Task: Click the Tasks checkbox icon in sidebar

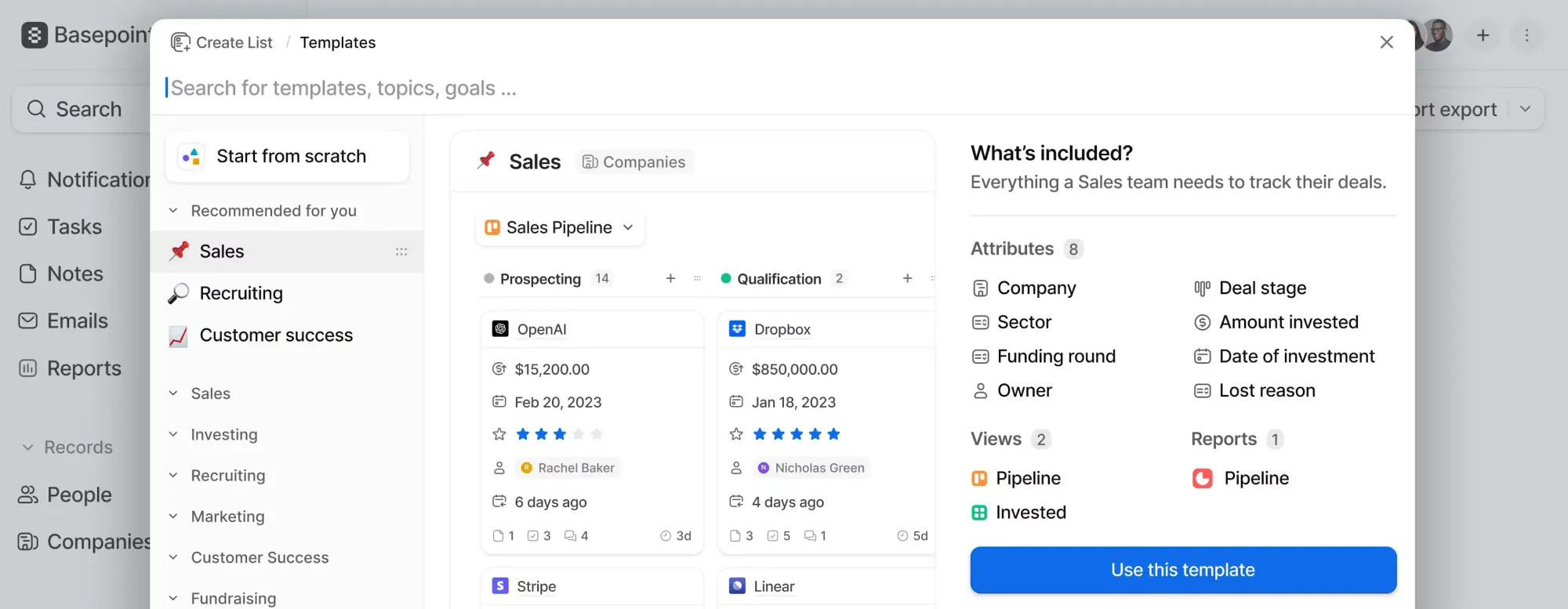Action: [x=28, y=227]
